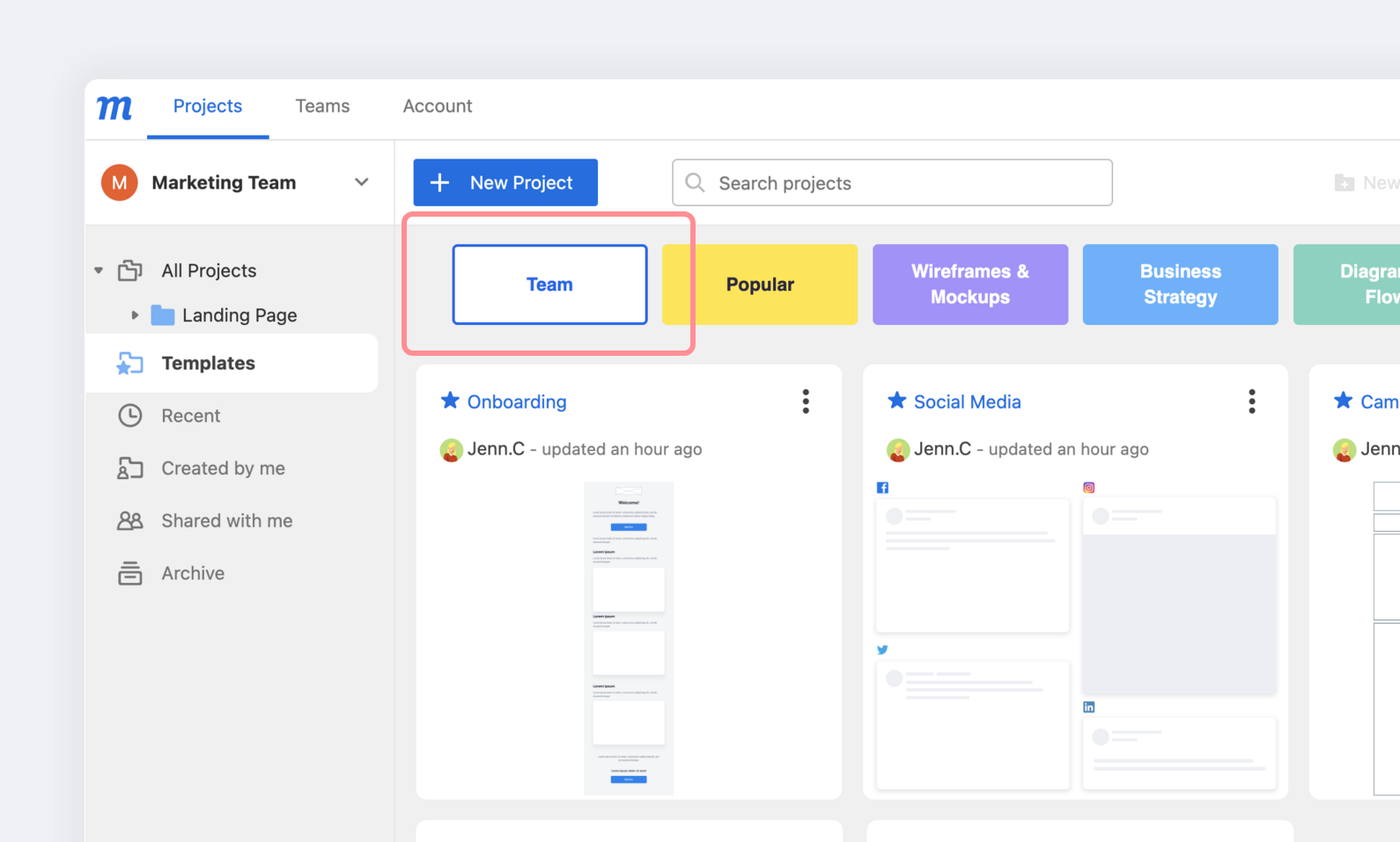Select the Team template category
Screen dimensions: 1400x842
pos(549,284)
